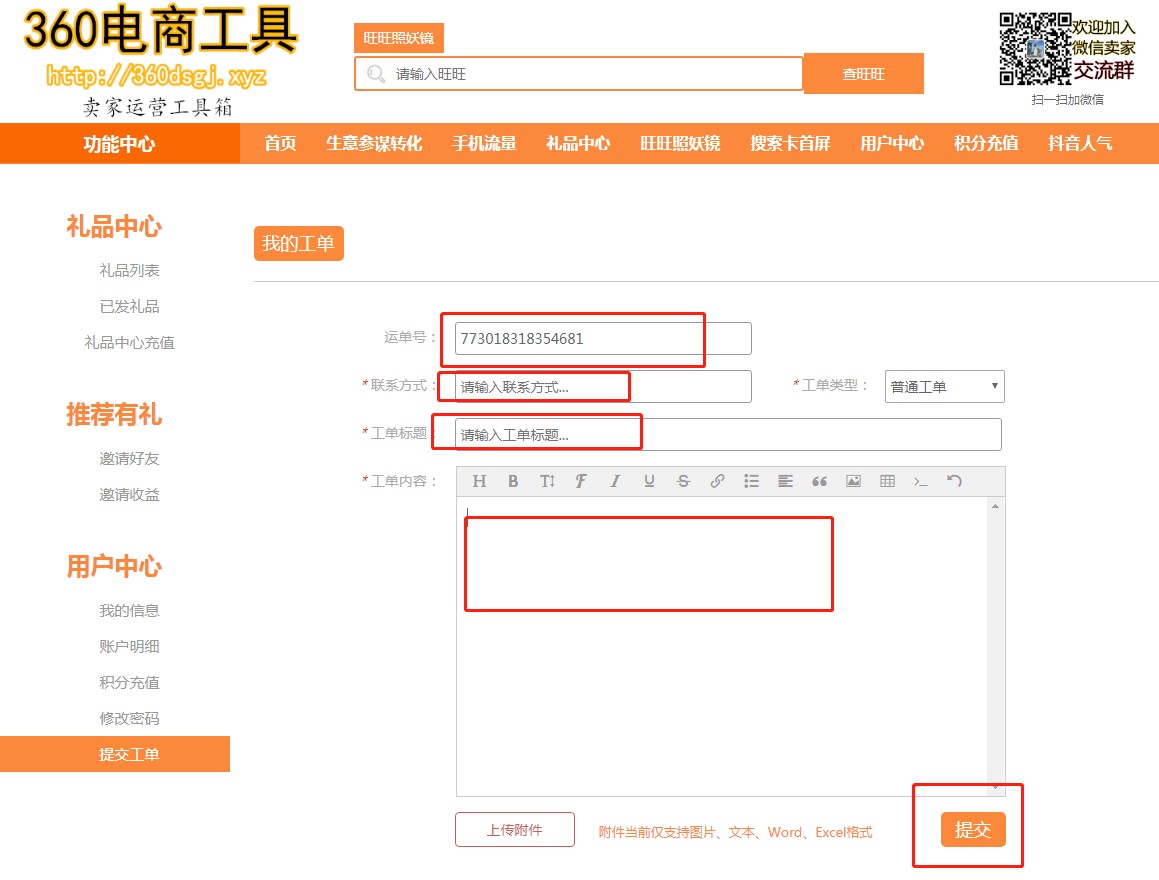This screenshot has width=1159, height=880.
Task: Go to 积分充值 in the top navigation
Action: (x=986, y=143)
